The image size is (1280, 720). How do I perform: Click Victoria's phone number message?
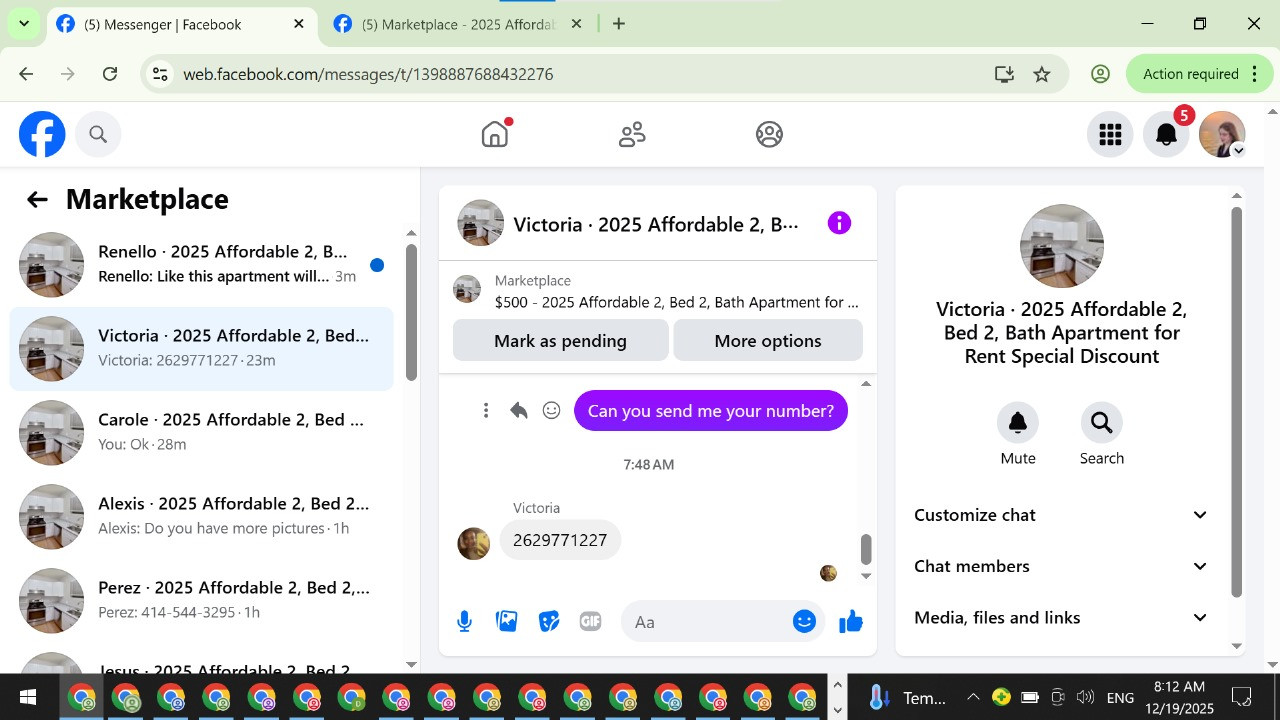pos(560,540)
